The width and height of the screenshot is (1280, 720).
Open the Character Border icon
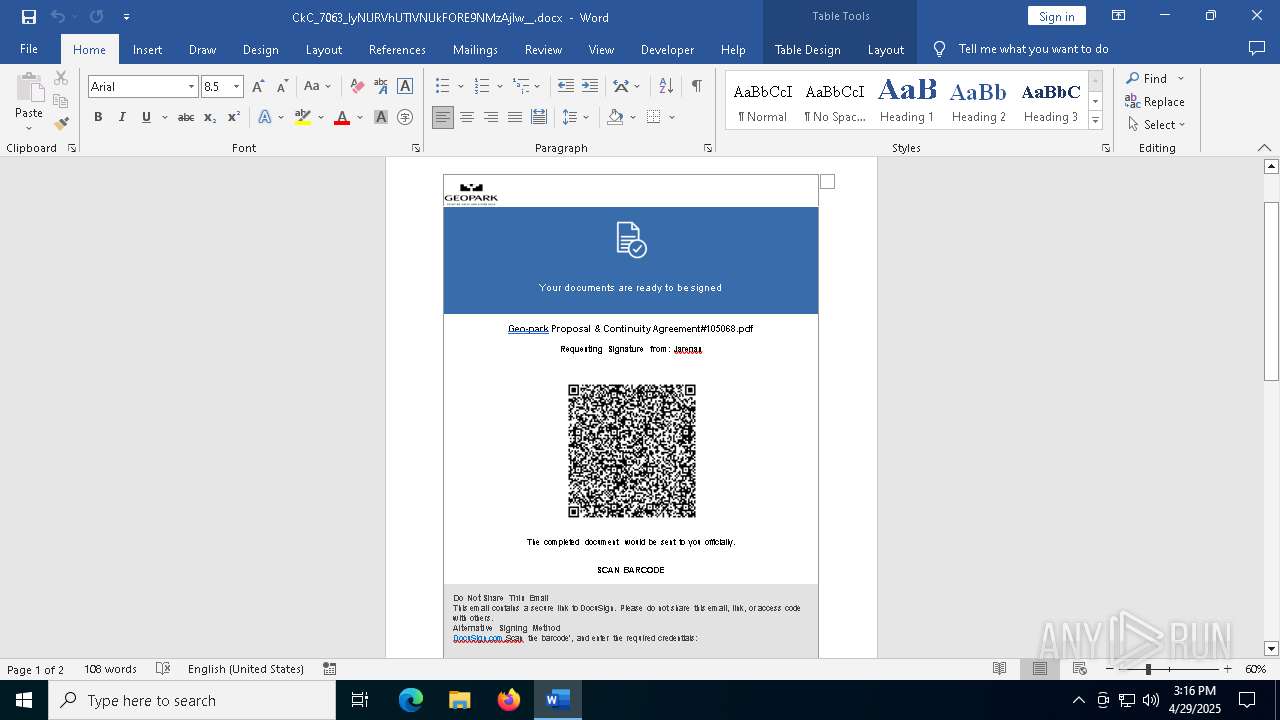click(x=405, y=86)
